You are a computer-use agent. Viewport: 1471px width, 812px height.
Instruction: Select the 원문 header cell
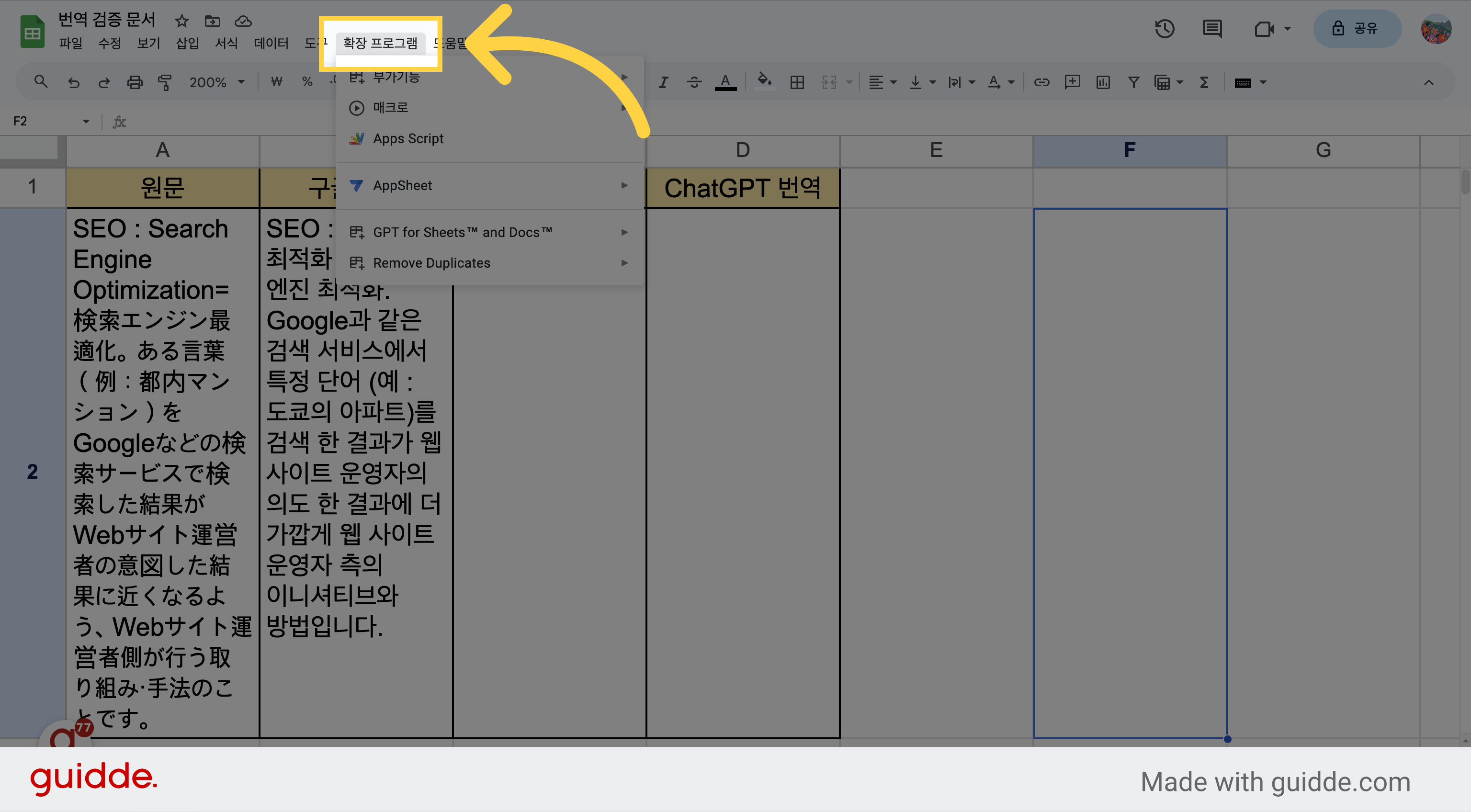pyautogui.click(x=163, y=187)
